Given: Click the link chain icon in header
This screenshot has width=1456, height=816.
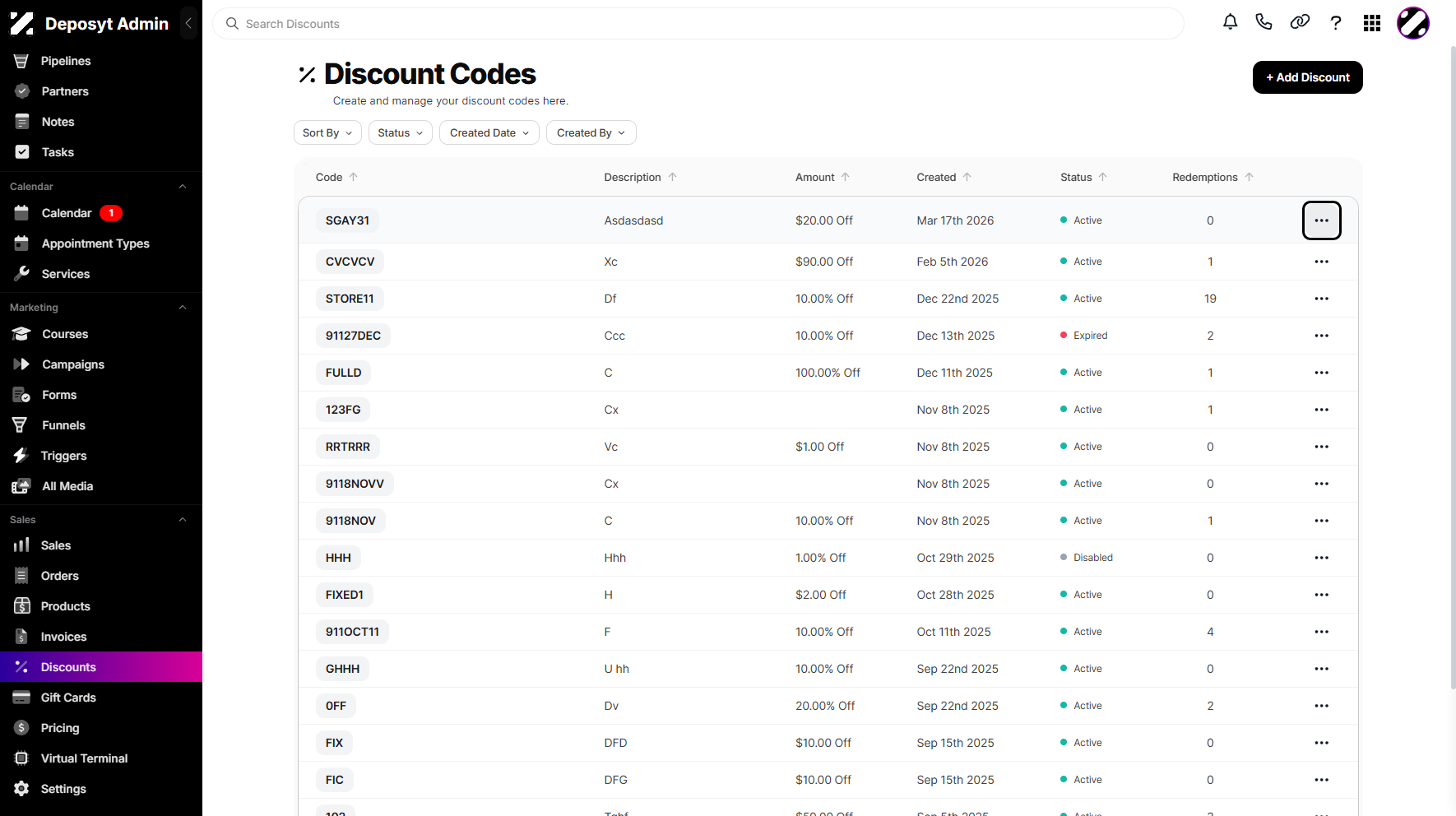Looking at the screenshot, I should pos(1300,23).
